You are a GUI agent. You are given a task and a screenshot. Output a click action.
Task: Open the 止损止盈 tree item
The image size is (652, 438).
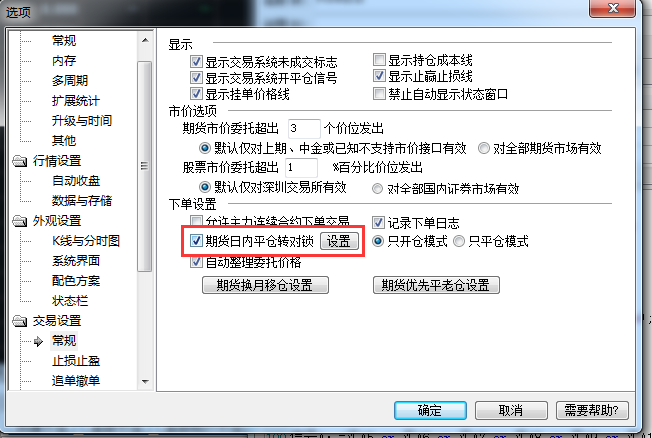tap(76, 361)
